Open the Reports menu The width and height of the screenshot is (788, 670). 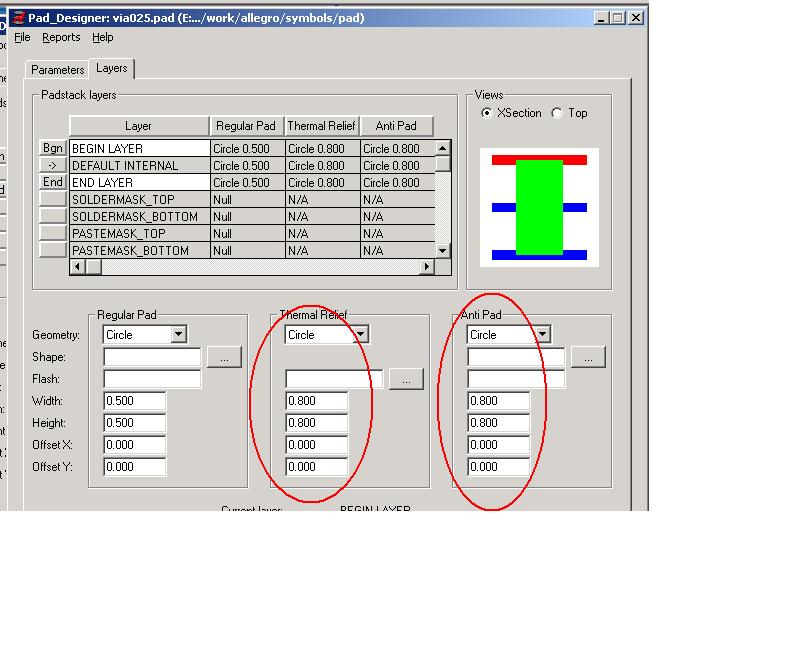(x=61, y=37)
